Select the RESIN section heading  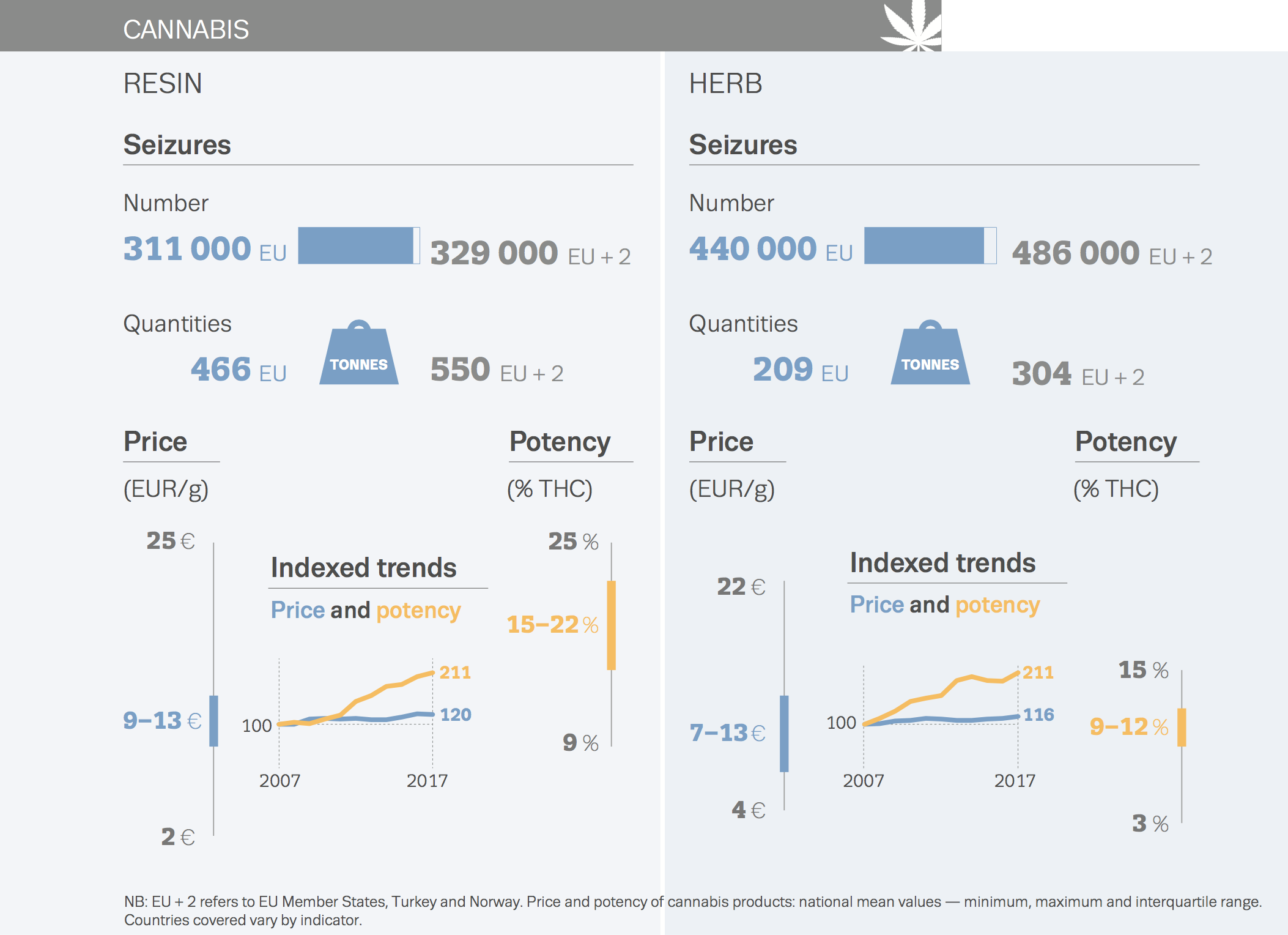163,84
